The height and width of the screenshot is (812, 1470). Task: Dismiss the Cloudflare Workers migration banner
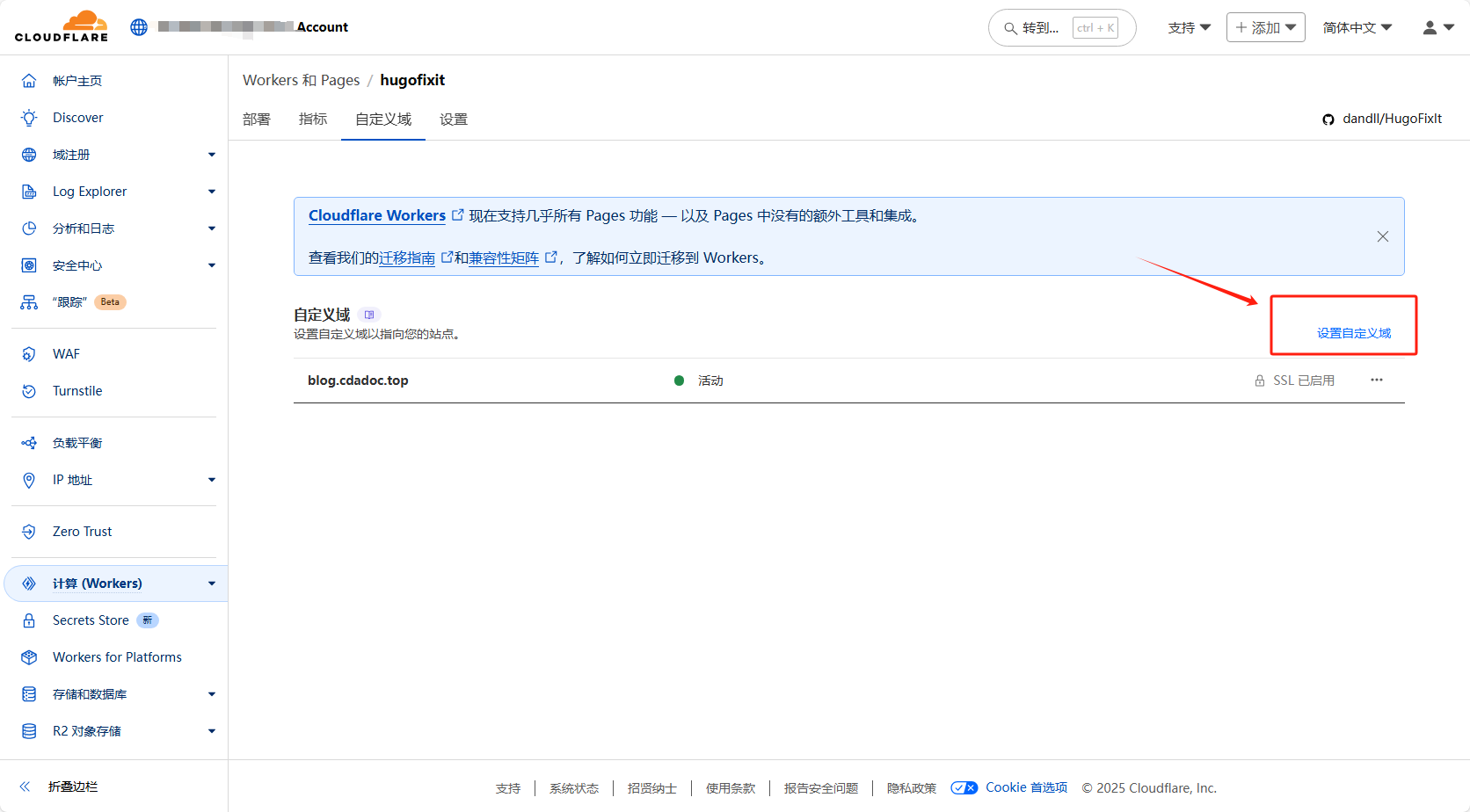(1382, 236)
